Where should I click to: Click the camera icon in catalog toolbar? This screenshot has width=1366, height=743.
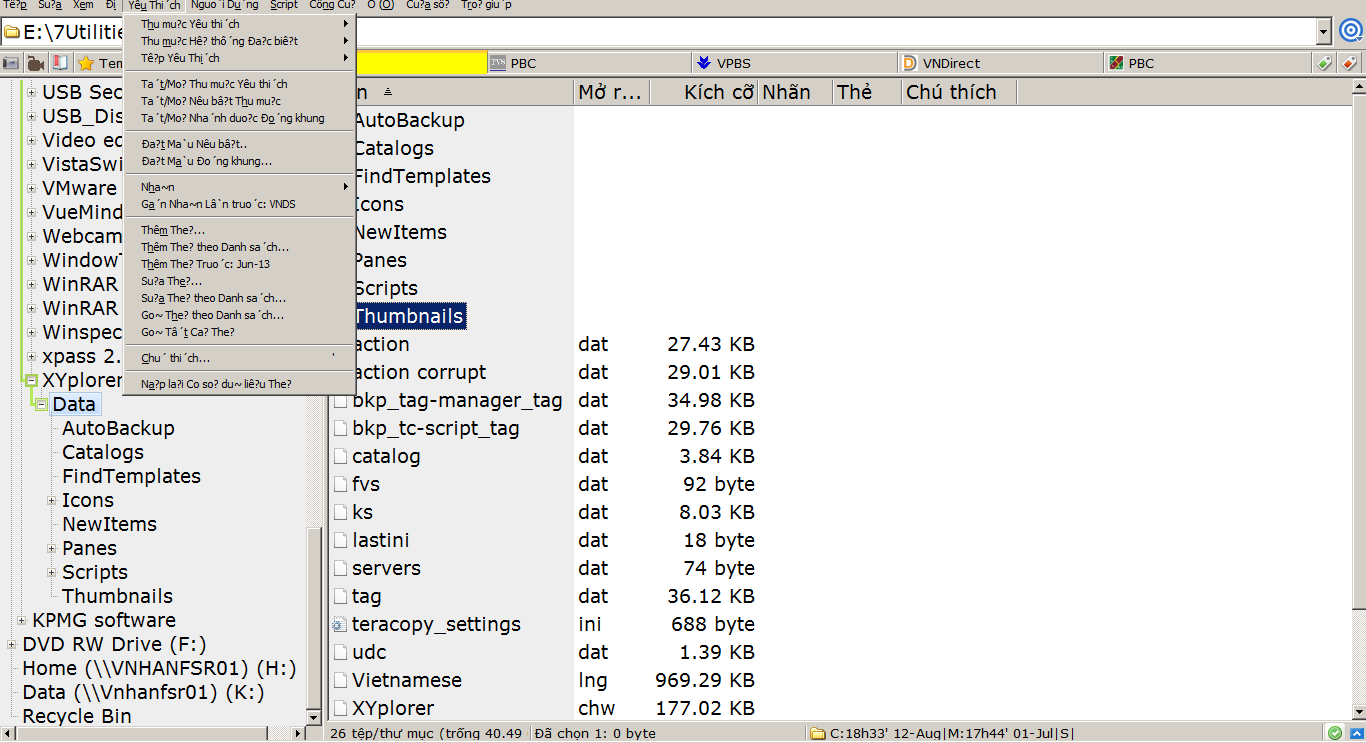click(x=11, y=63)
